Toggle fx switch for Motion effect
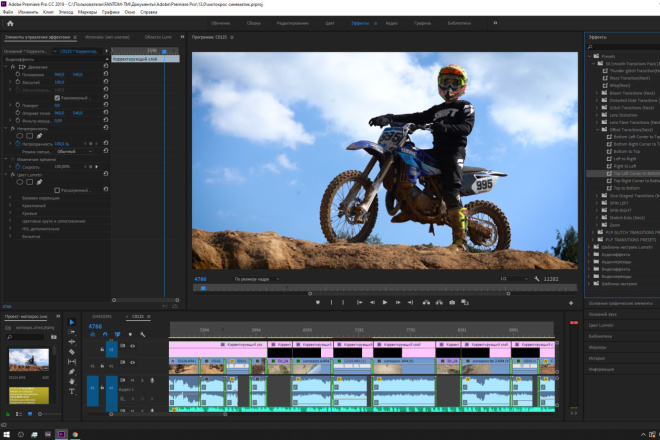The image size is (660, 440). pyautogui.click(x=13, y=67)
